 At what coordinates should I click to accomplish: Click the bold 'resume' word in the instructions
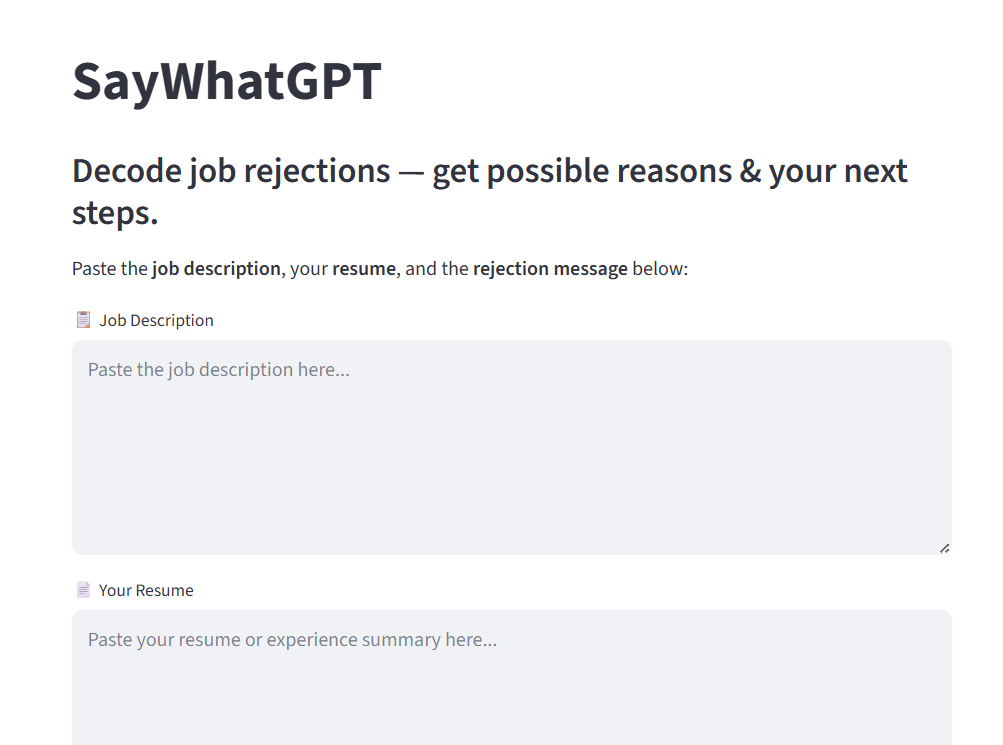click(362, 268)
